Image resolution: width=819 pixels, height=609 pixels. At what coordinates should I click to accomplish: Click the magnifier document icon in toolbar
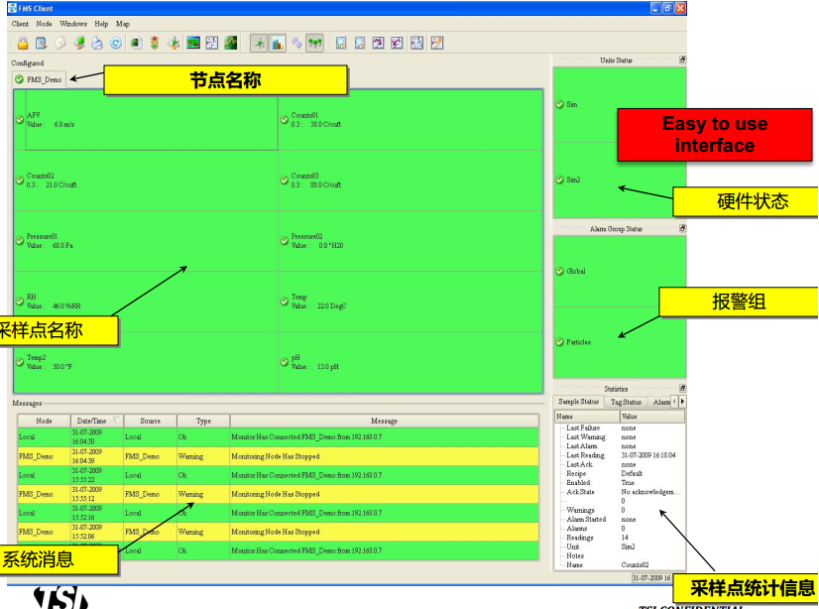tap(42, 43)
